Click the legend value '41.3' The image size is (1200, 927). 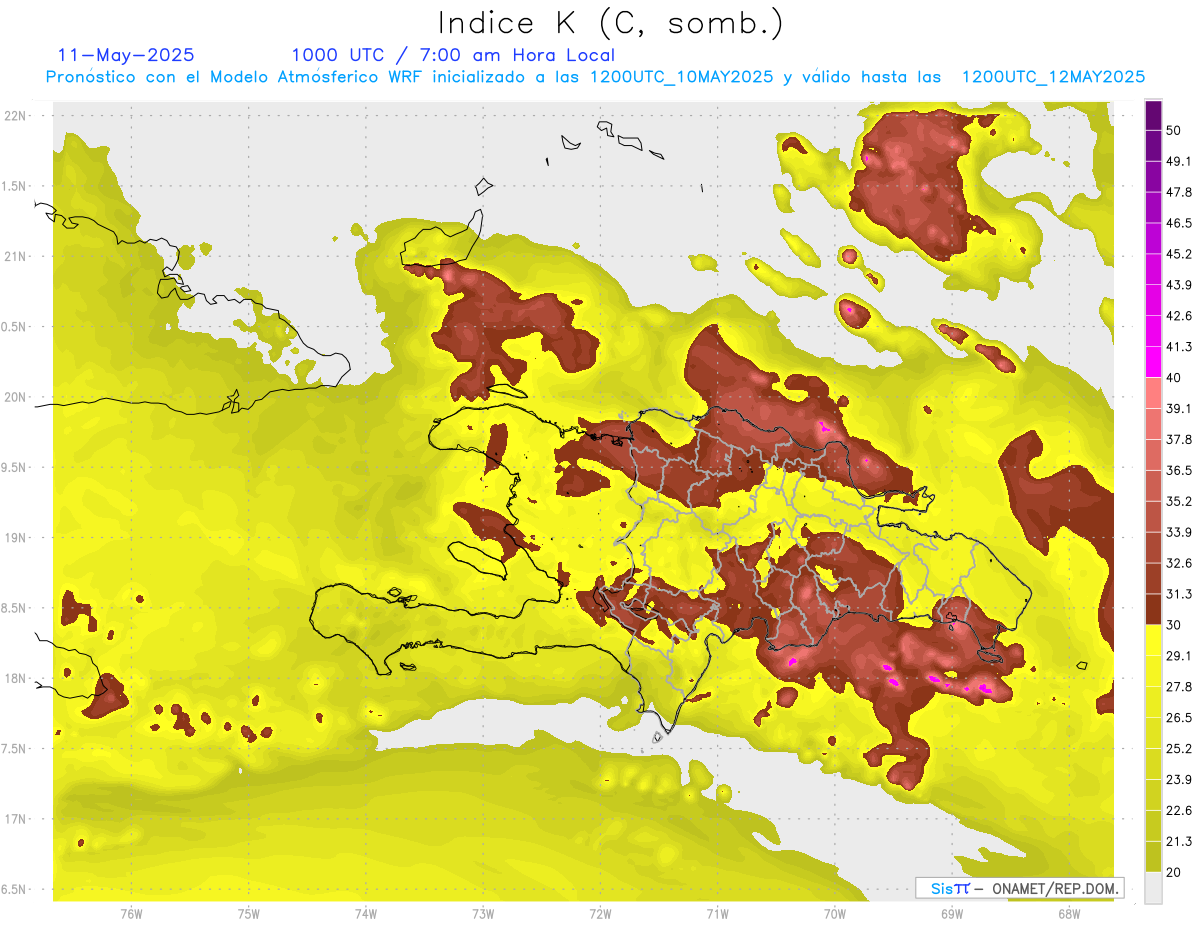point(1178,348)
